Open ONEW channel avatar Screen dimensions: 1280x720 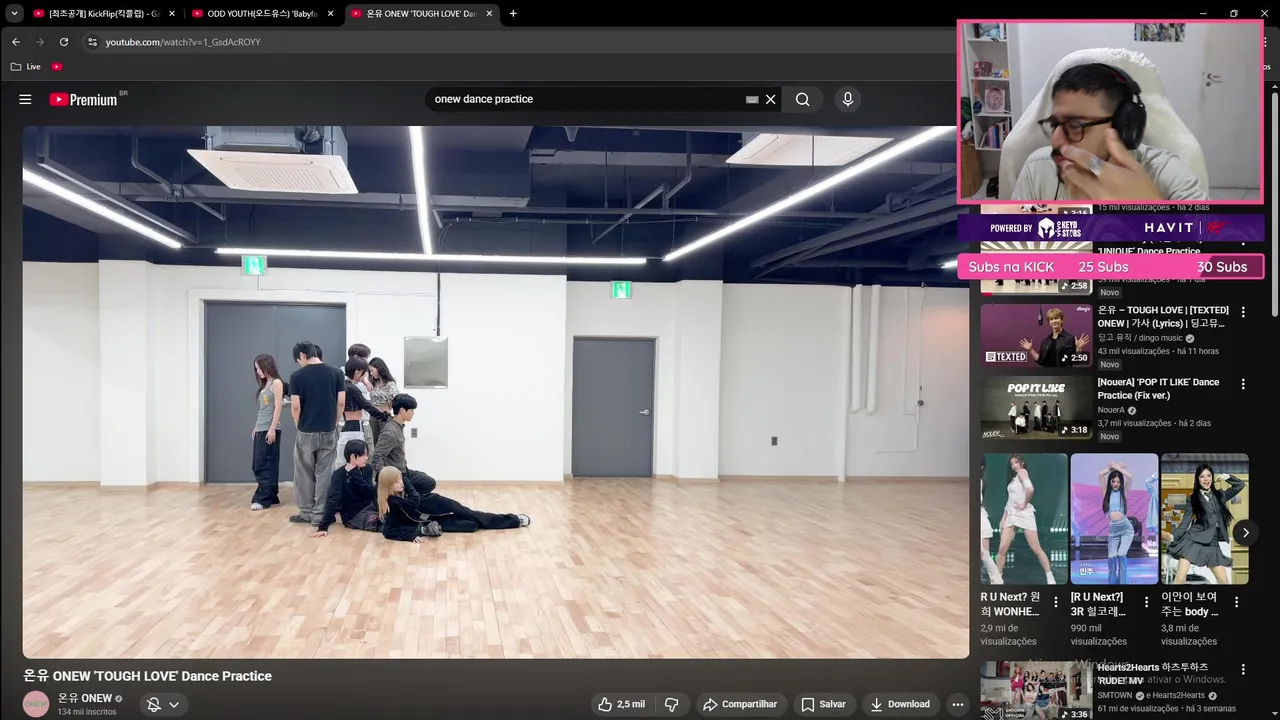coord(36,704)
